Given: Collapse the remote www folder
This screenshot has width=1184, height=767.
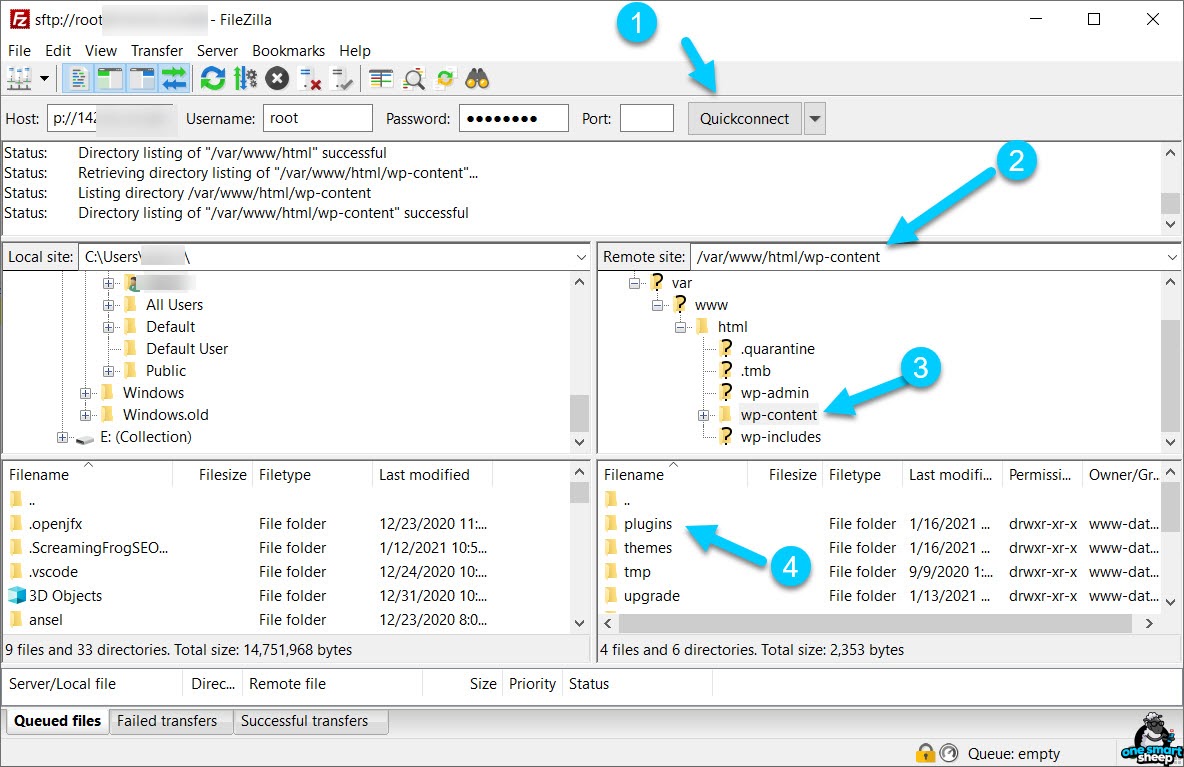Looking at the screenshot, I should [658, 305].
